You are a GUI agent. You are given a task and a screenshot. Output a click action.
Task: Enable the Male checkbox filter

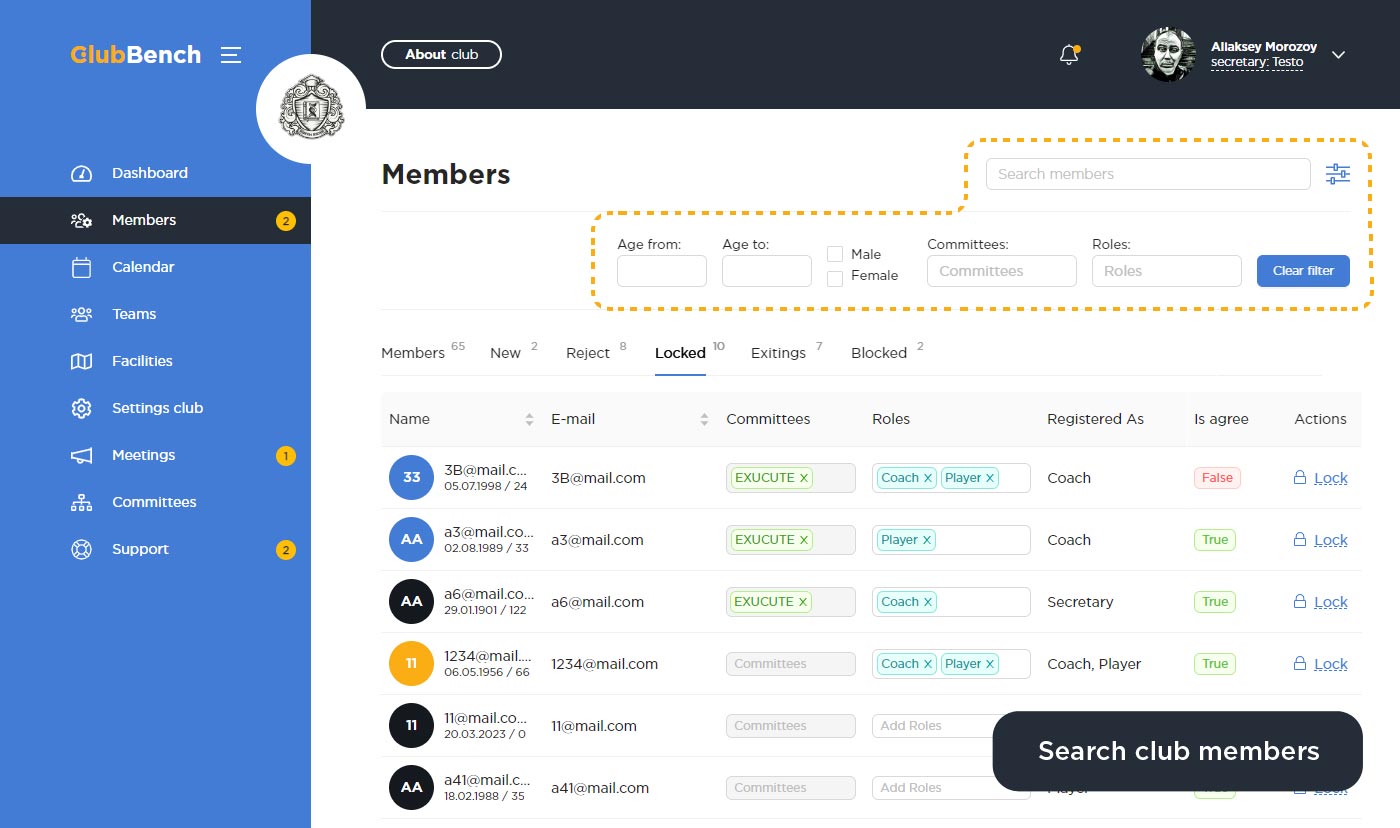click(835, 254)
